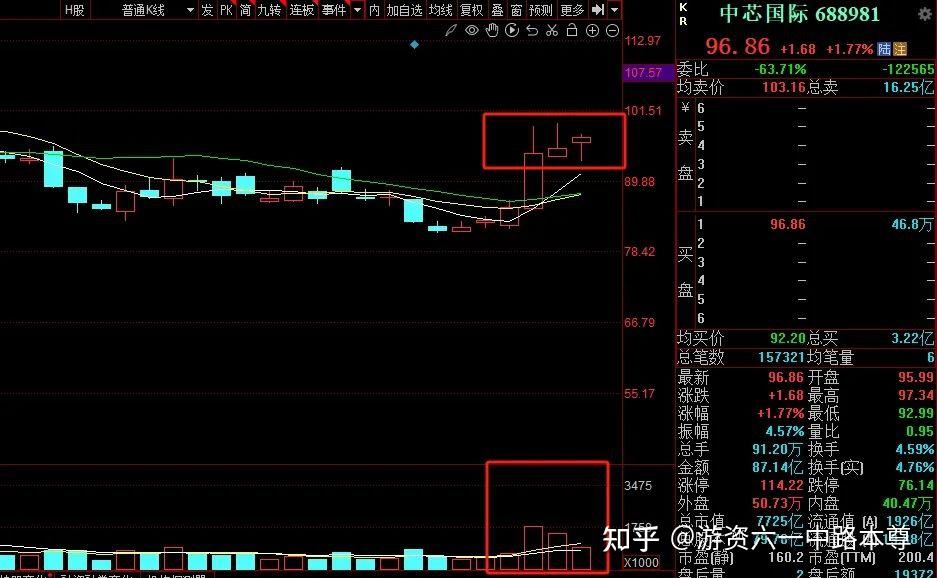Click the 简 toolbar button
This screenshot has width=937, height=578.
pyautogui.click(x=245, y=10)
